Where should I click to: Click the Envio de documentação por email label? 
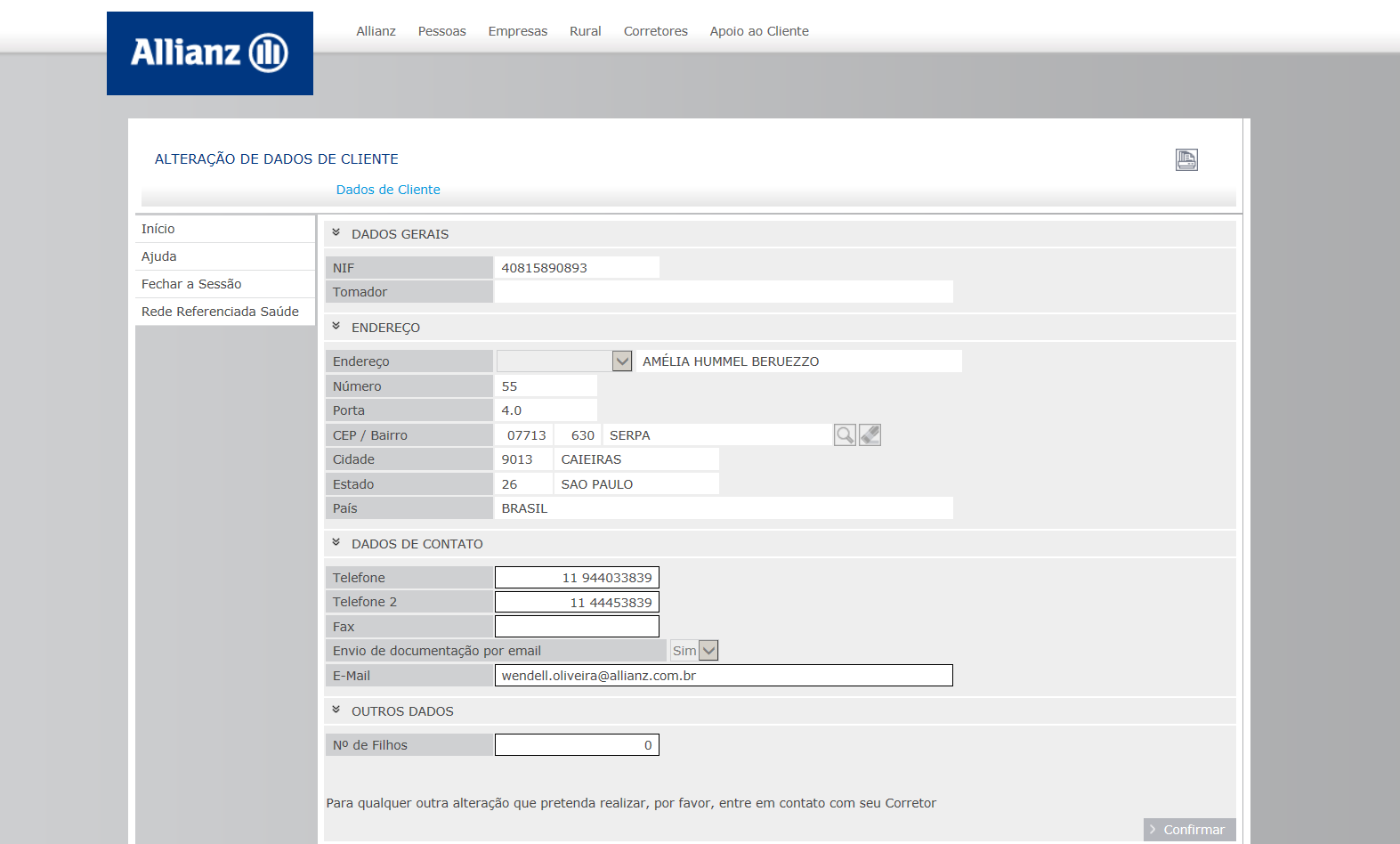pos(437,651)
